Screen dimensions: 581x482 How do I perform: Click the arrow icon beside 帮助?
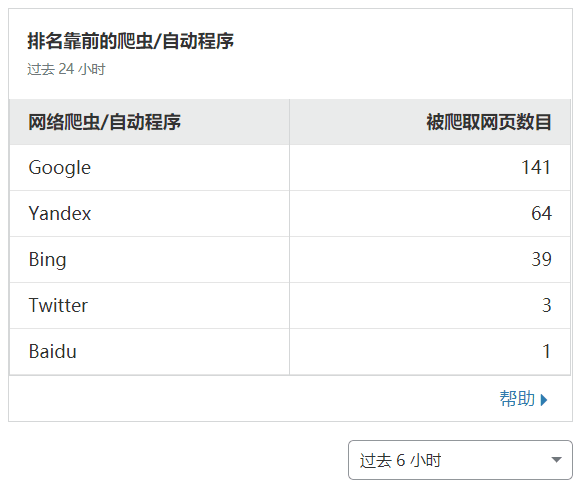[x=544, y=400]
